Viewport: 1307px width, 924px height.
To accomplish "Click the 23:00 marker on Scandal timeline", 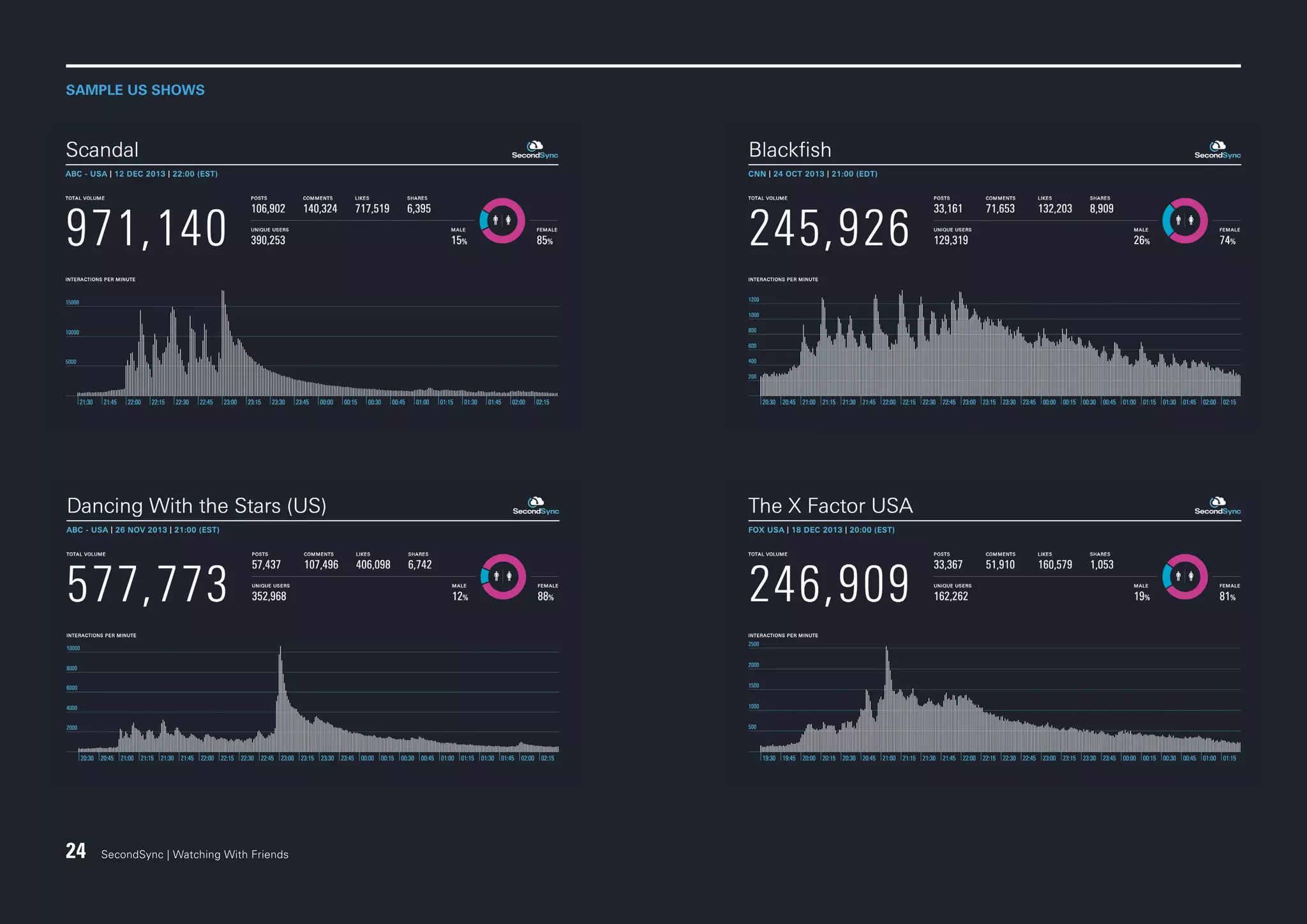I will pos(230,402).
